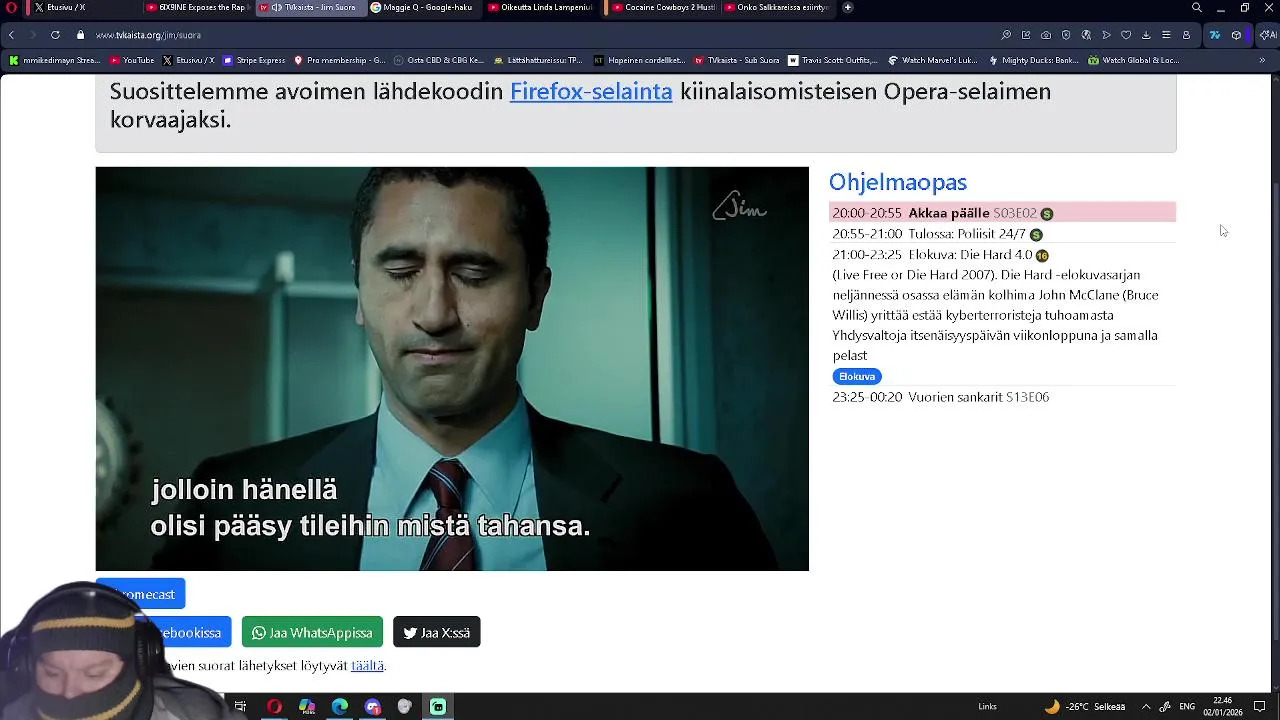Click the page zoom magnifier icon in address bar
Viewport: 1280px width, 720px height.
(1006, 35)
